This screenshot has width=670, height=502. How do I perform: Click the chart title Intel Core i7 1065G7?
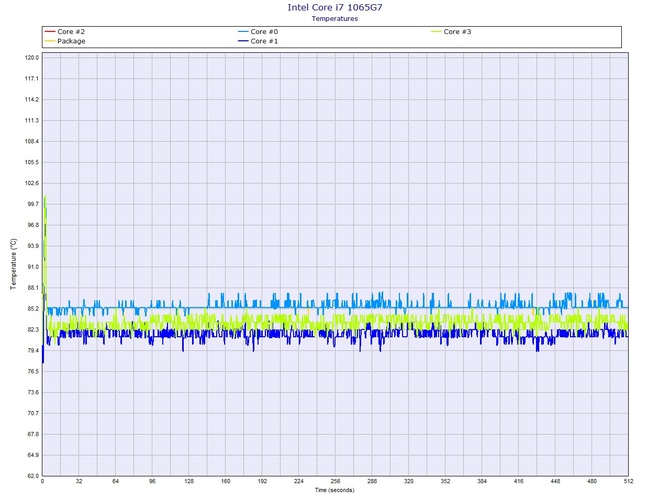click(x=335, y=7)
